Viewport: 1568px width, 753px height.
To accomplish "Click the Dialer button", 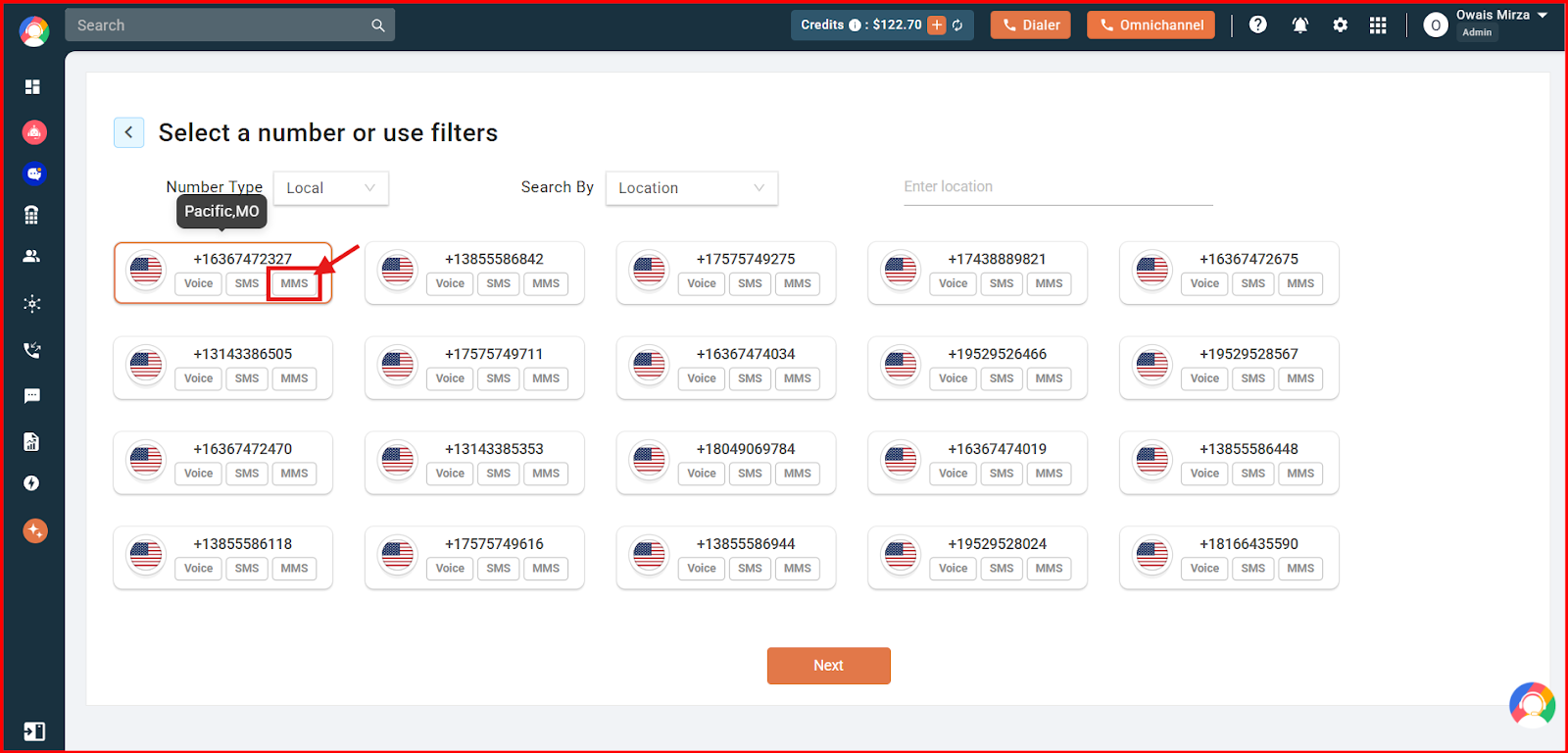I will (x=1031, y=25).
